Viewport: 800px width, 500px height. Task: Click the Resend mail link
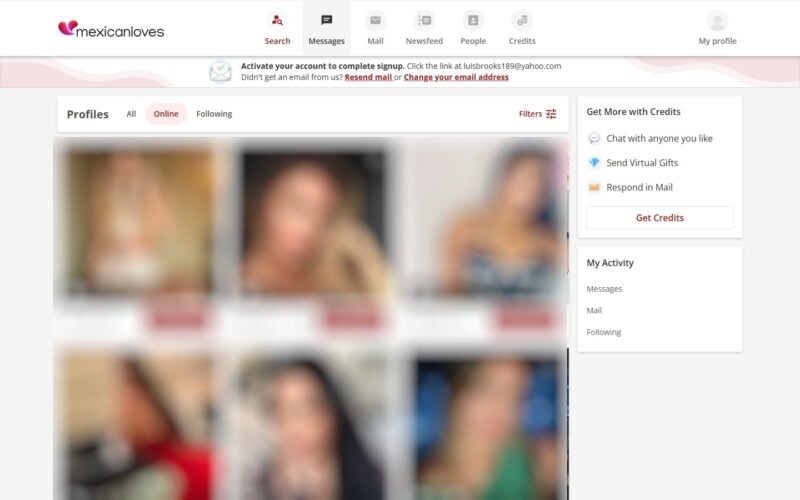368,77
